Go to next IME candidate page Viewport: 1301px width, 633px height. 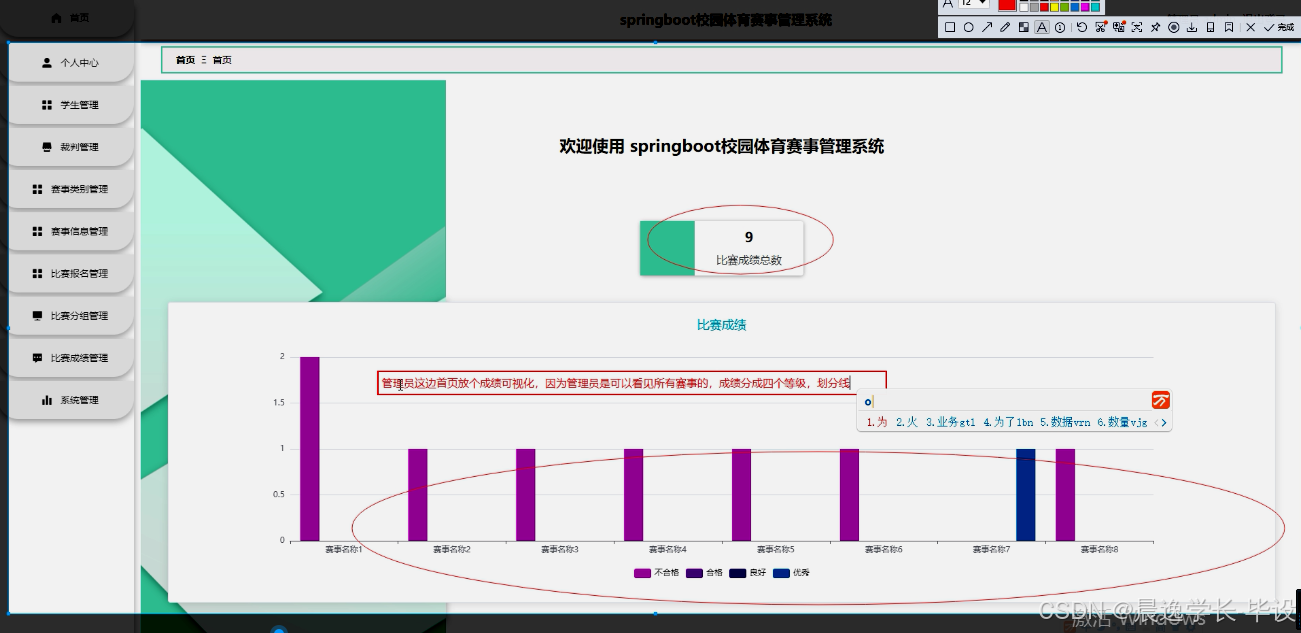1164,423
